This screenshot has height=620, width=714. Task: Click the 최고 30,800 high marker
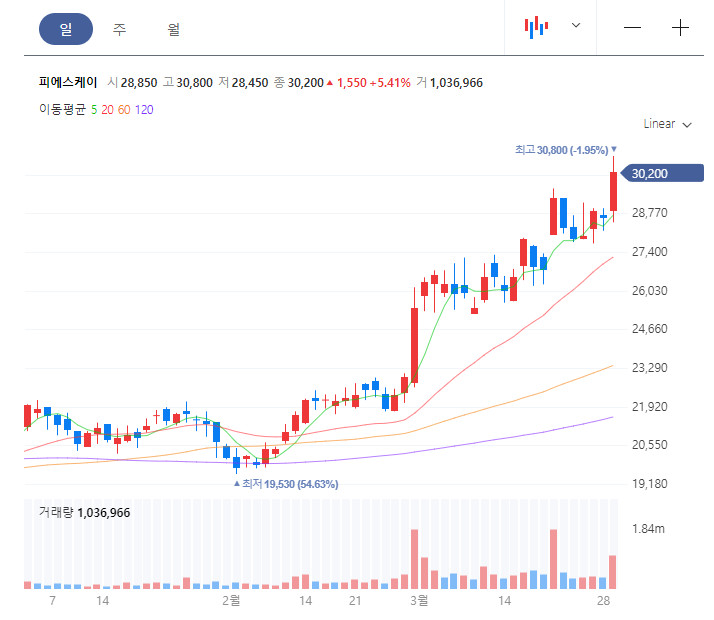click(x=566, y=150)
